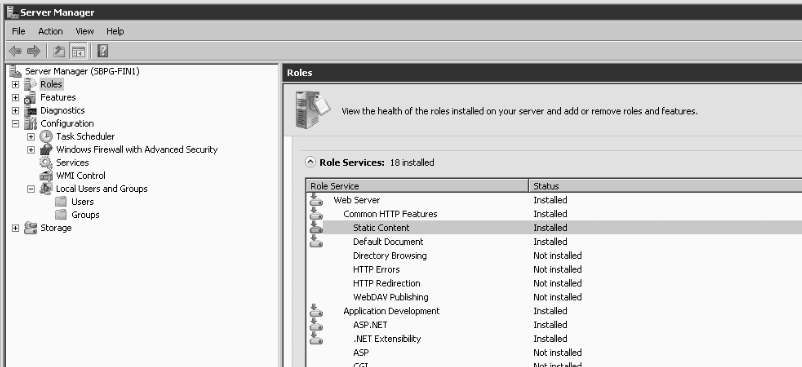Click the Forward arrow toolbar icon
The height and width of the screenshot is (367, 802).
pos(34,51)
